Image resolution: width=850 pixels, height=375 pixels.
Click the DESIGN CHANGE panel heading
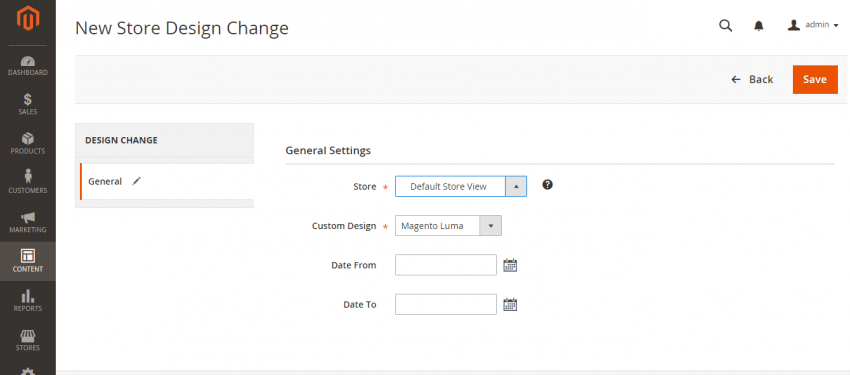coord(121,140)
